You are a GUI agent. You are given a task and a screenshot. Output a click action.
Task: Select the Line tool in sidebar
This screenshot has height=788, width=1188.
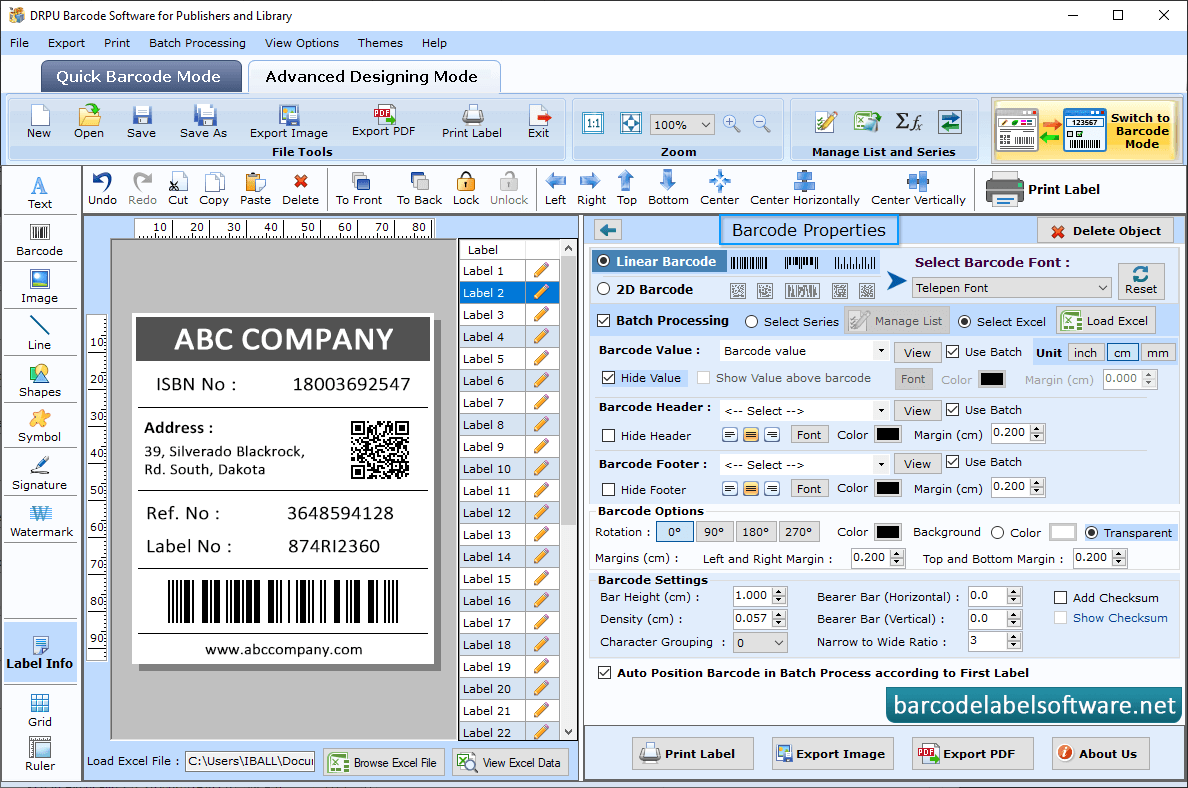[x=39, y=334]
